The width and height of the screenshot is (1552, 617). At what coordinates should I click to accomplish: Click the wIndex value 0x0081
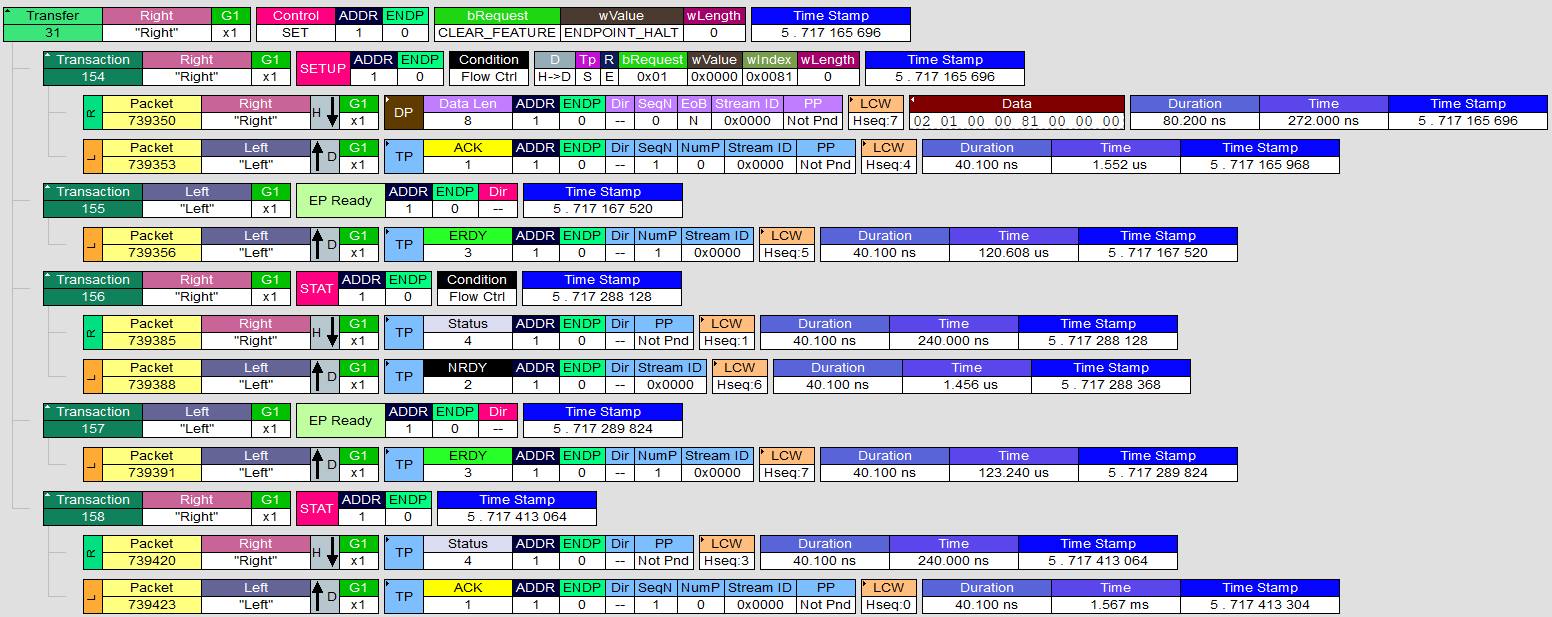click(x=770, y=76)
